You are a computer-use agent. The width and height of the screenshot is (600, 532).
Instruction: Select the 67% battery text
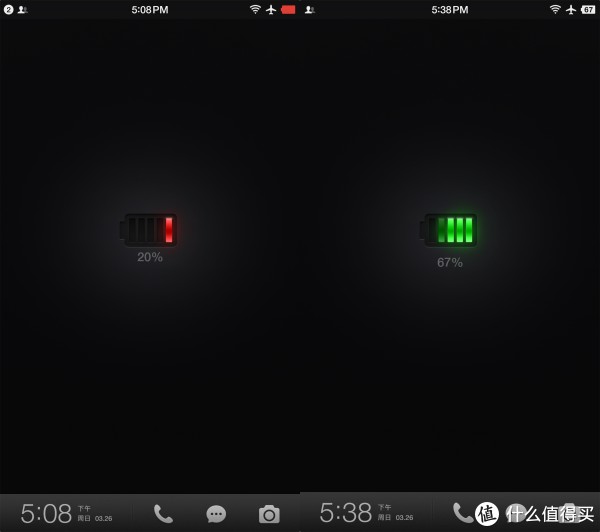point(450,262)
